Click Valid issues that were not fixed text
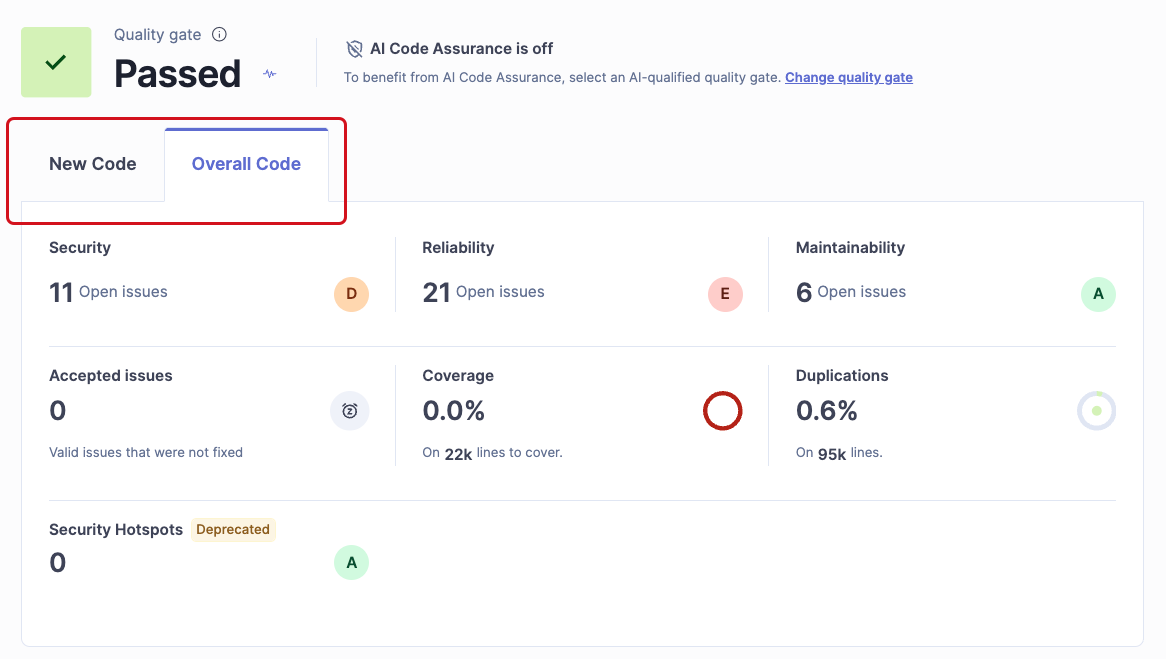This screenshot has height=659, width=1166. pos(146,452)
